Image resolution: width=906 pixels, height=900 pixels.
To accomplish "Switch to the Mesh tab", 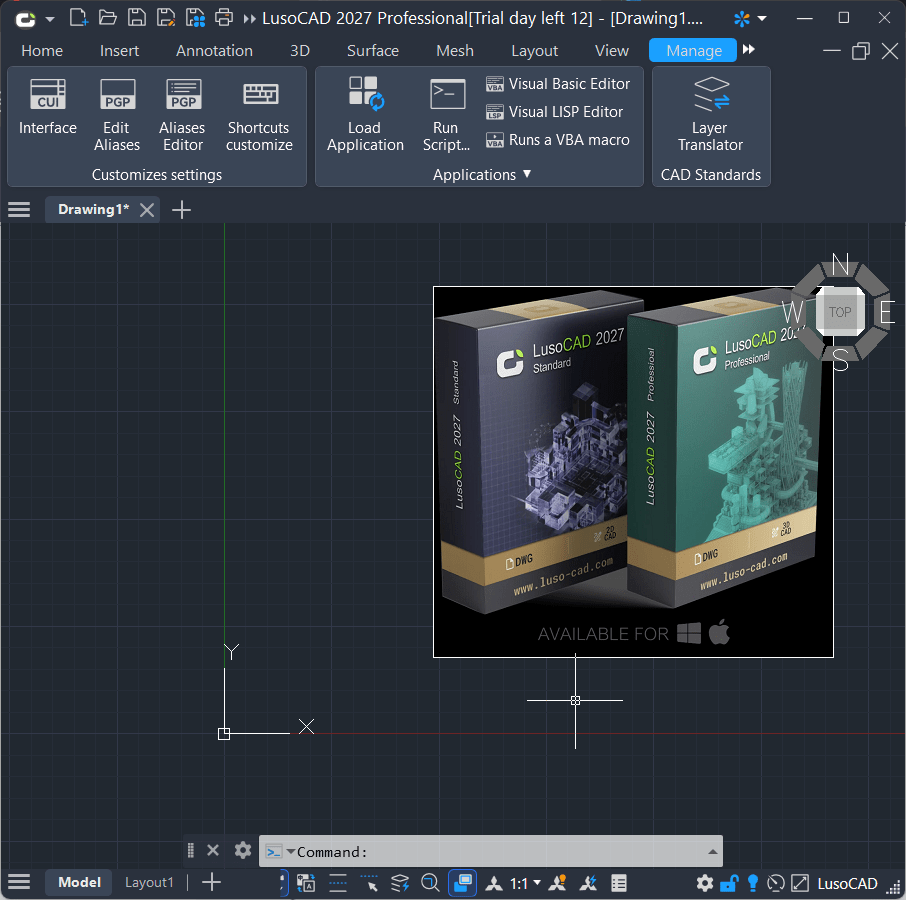I will click(x=455, y=51).
